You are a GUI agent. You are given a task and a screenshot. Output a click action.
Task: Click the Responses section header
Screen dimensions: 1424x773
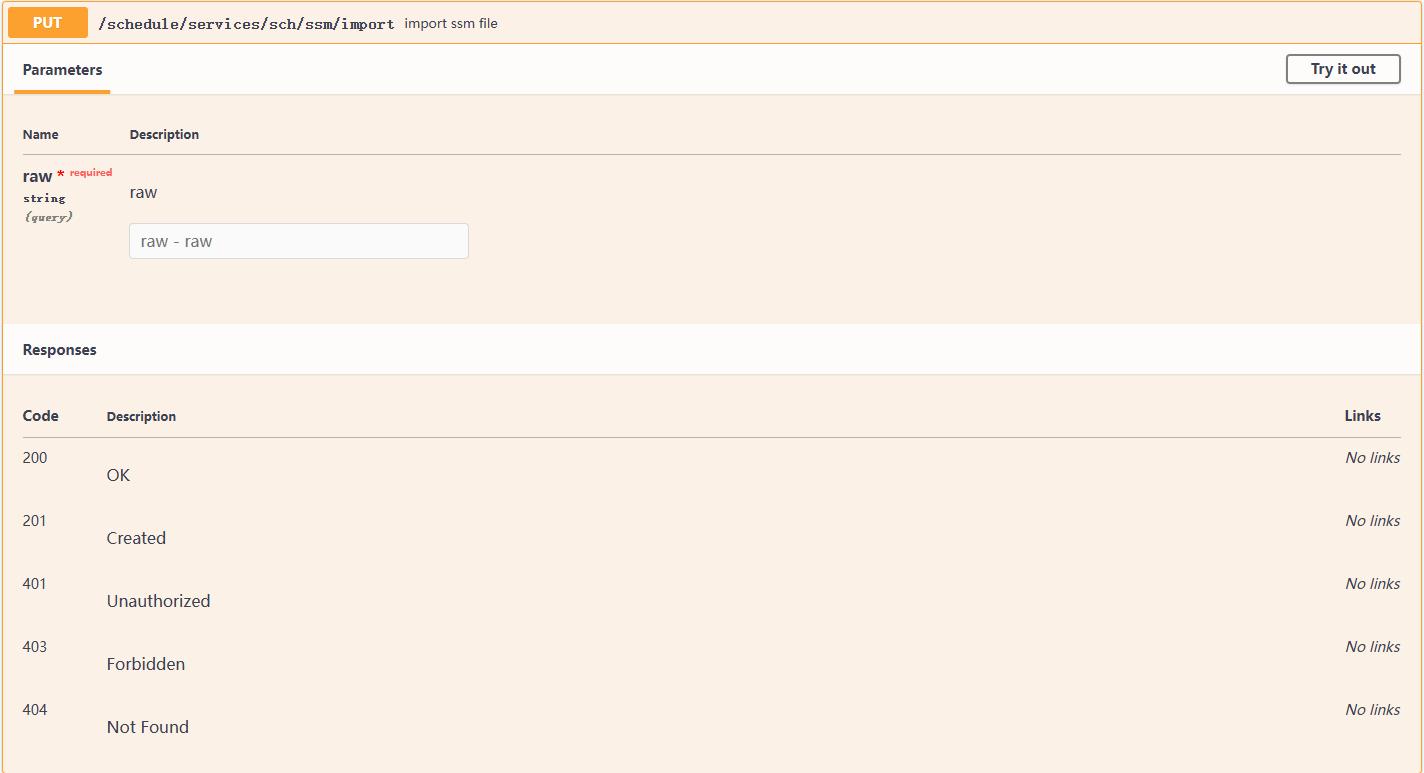click(59, 350)
